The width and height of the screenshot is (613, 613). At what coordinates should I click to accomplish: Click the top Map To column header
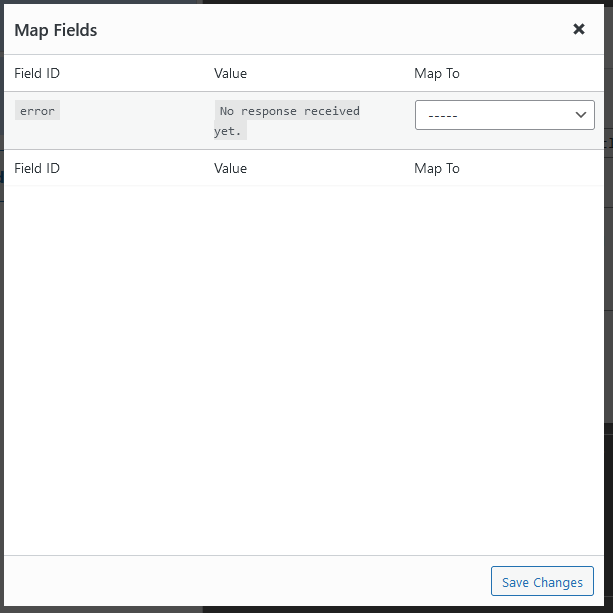pyautogui.click(x=437, y=73)
